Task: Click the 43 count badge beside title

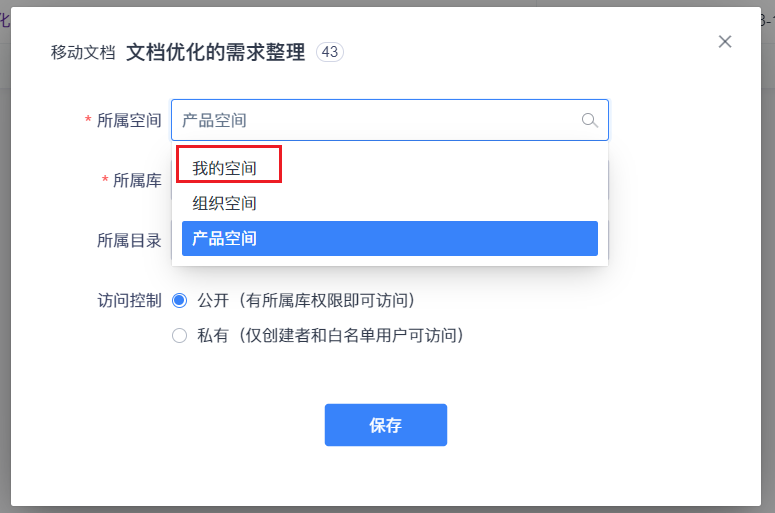Action: (x=330, y=52)
